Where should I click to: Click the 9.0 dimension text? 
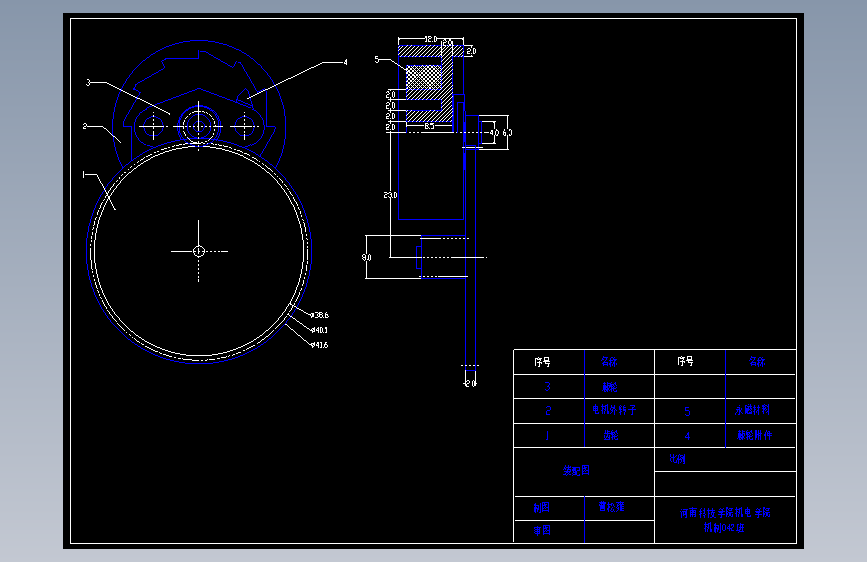[x=367, y=258]
